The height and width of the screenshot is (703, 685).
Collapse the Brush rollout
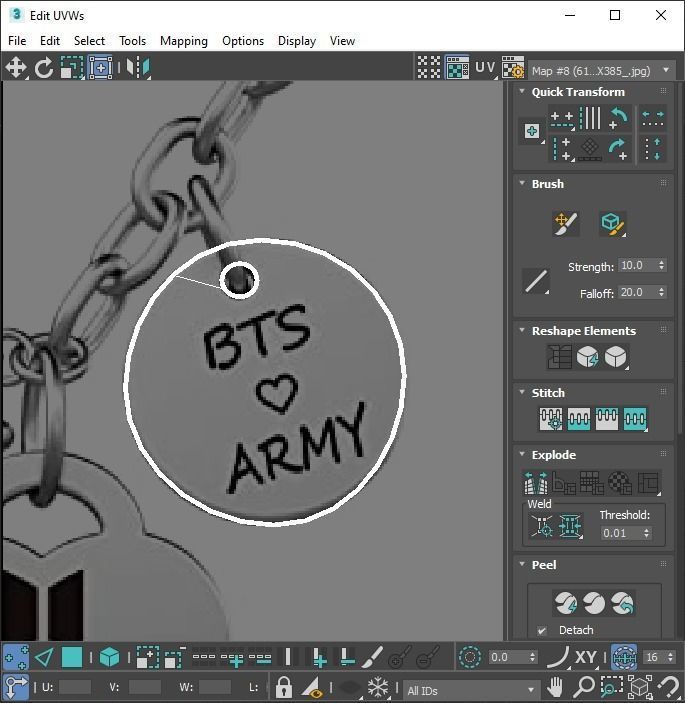(522, 183)
